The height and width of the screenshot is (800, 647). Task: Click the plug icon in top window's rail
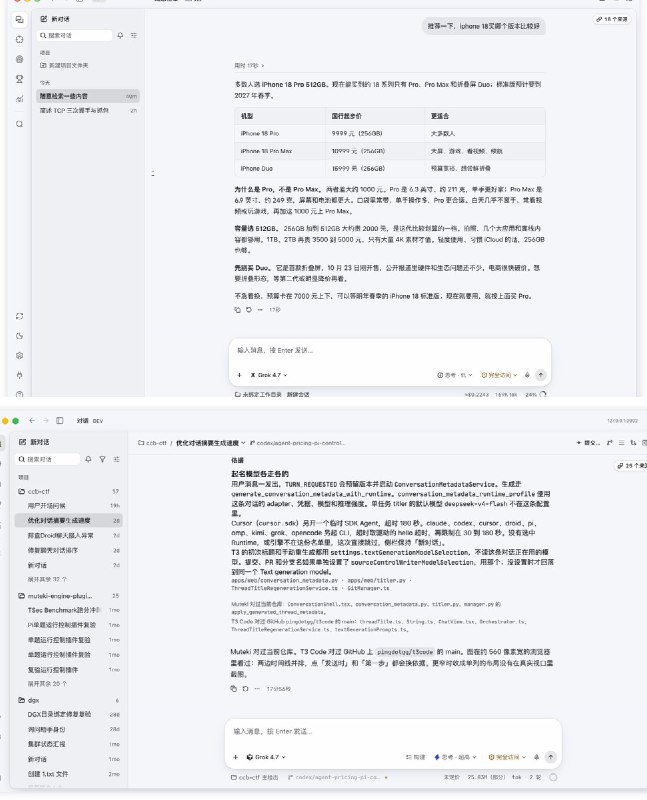19,375
